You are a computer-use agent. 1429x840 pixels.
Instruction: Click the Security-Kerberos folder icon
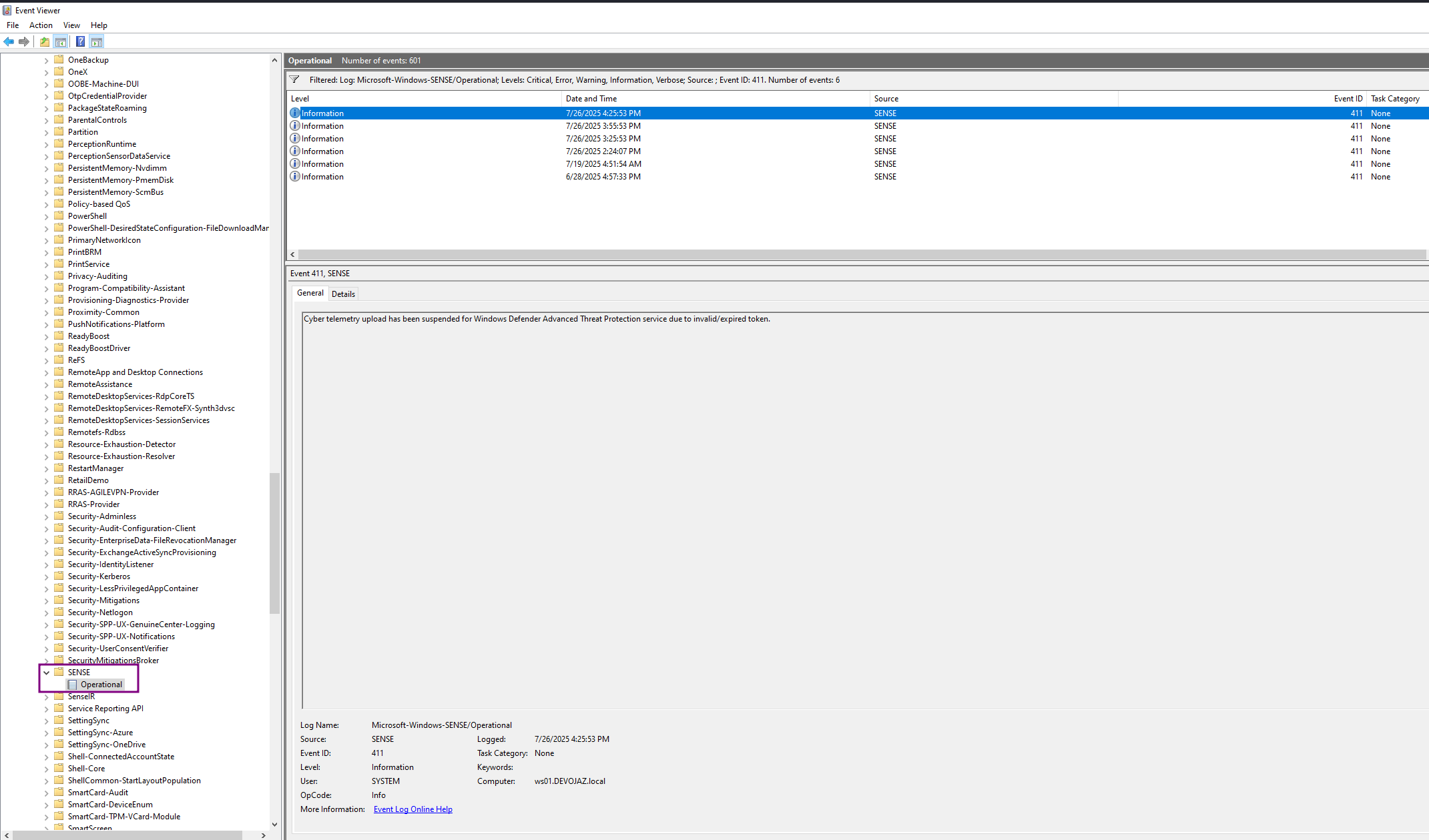pyautogui.click(x=59, y=576)
